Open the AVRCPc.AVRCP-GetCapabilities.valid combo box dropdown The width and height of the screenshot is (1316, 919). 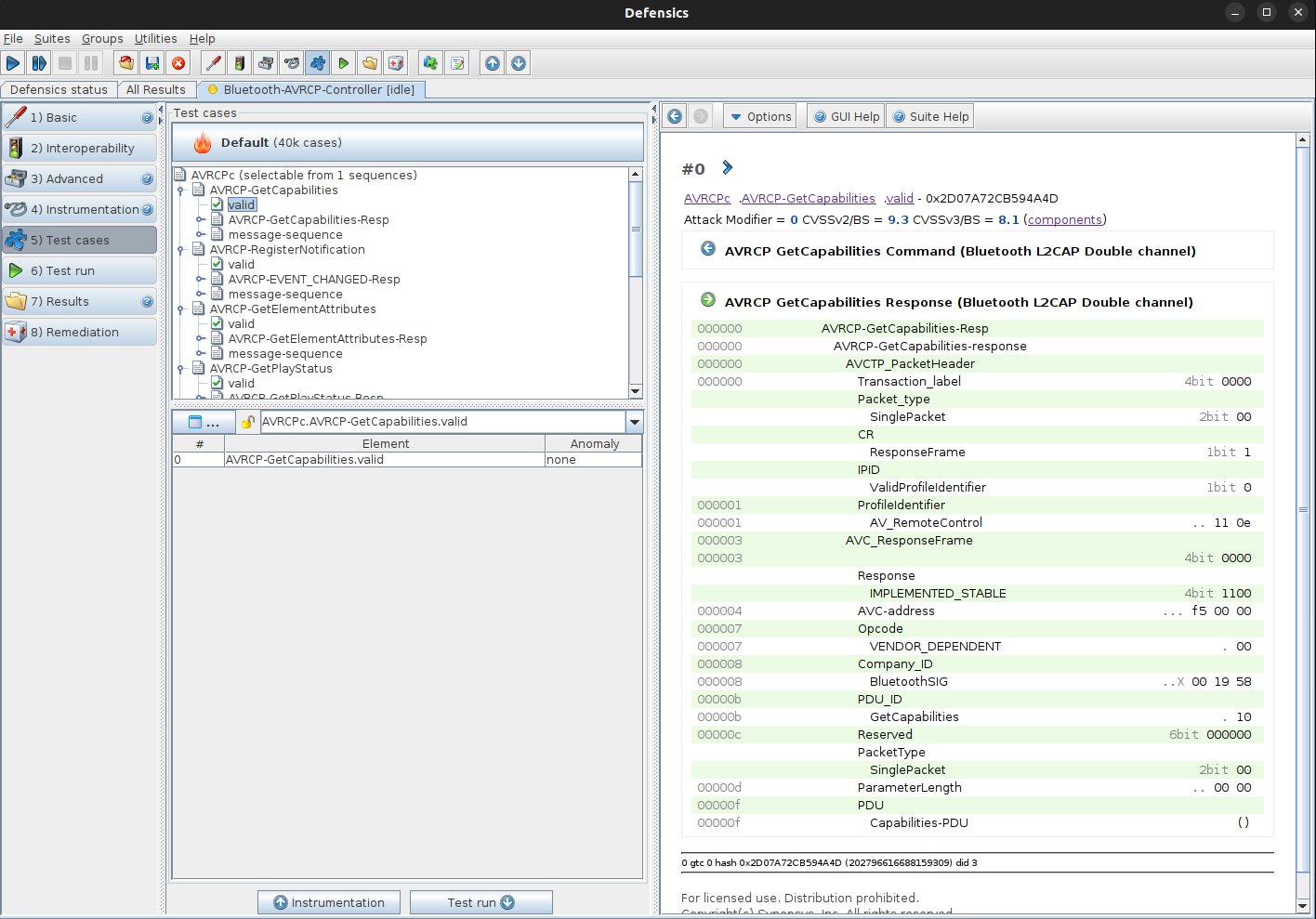634,422
